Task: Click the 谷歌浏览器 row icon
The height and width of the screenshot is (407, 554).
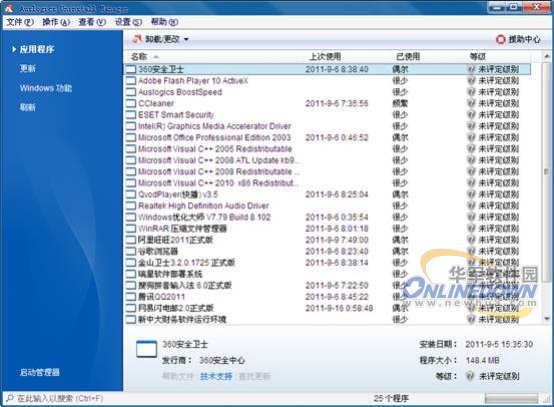Action: pos(131,251)
